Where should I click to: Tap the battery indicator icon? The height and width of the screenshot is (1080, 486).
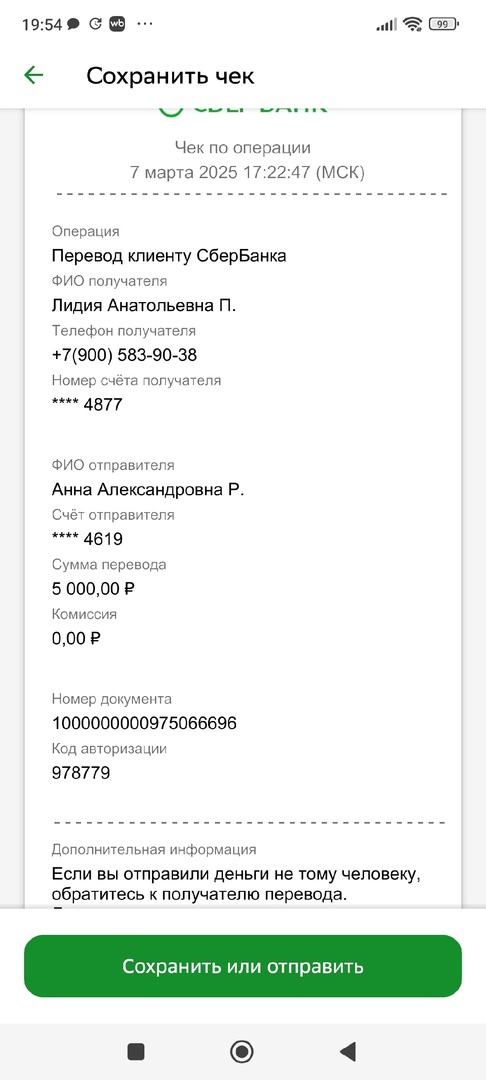click(x=444, y=24)
